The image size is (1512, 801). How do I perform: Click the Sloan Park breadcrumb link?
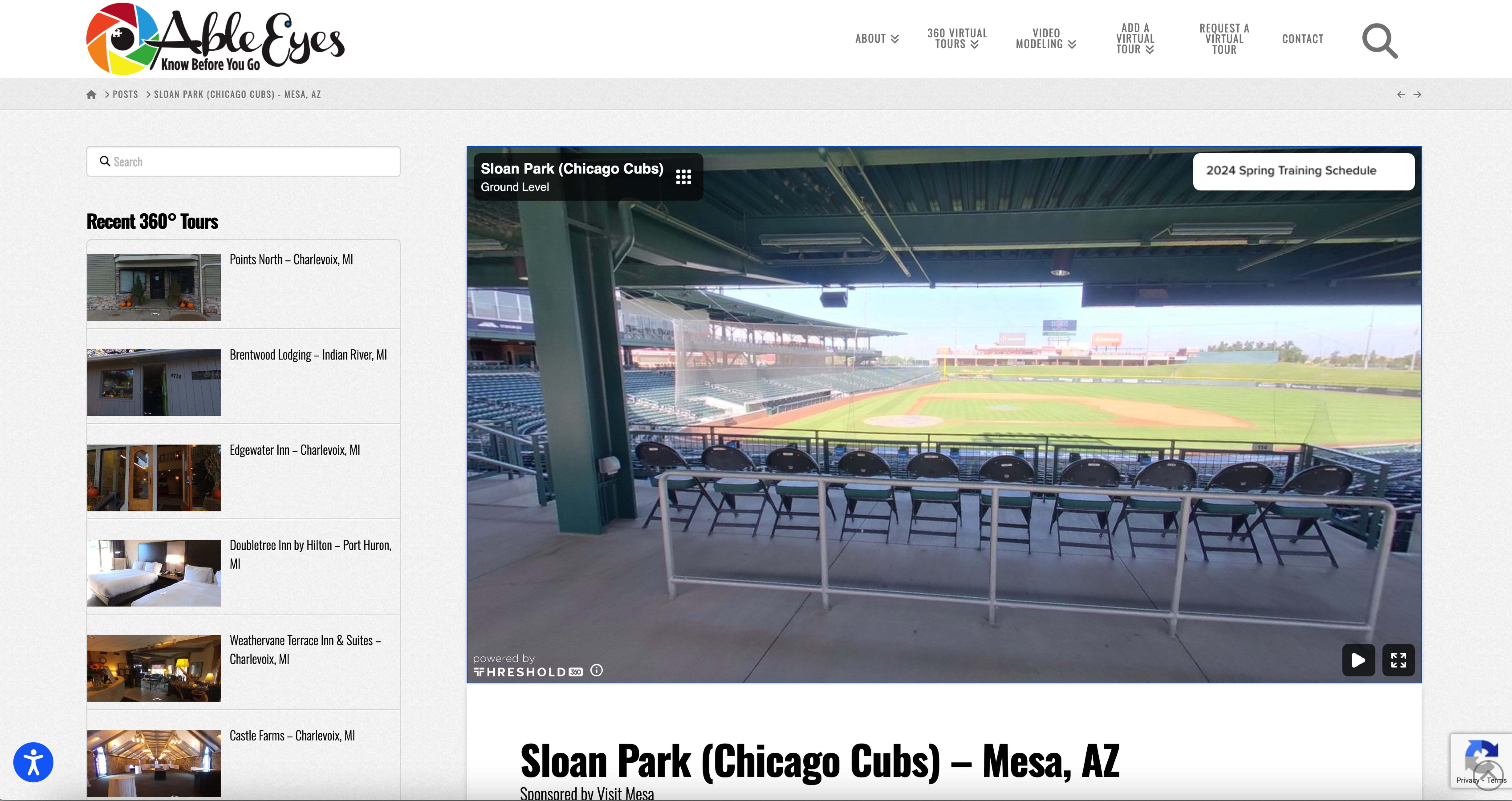(x=237, y=95)
